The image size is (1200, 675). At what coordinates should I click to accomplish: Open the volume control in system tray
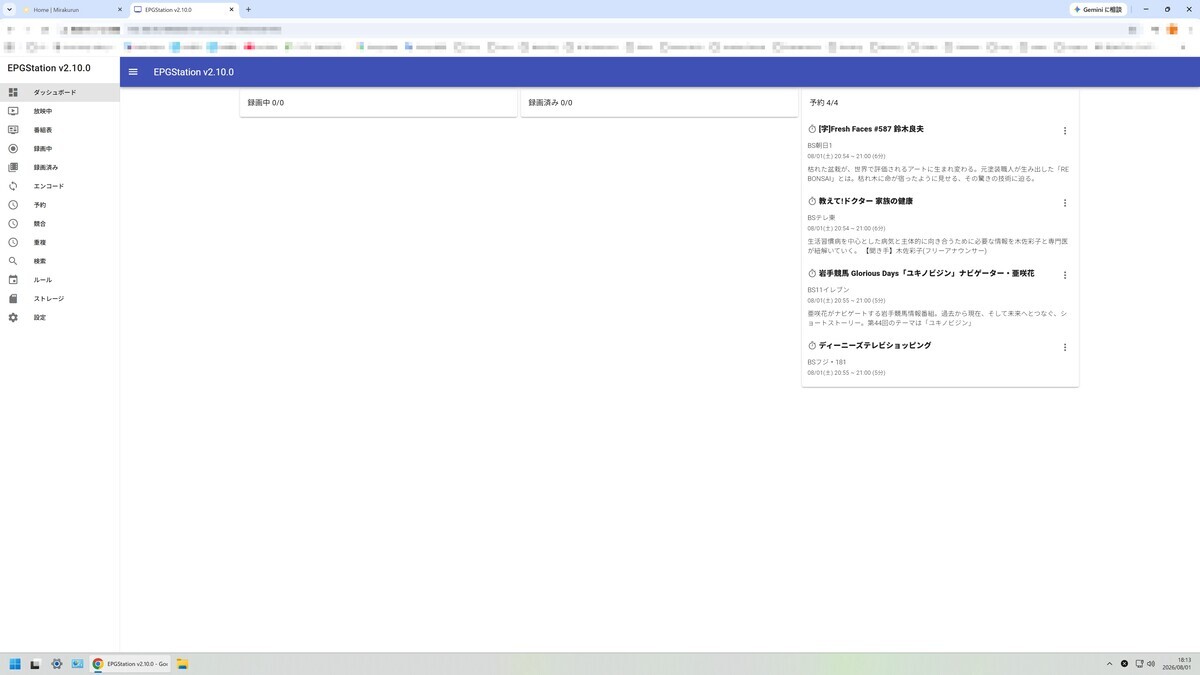coord(1152,664)
